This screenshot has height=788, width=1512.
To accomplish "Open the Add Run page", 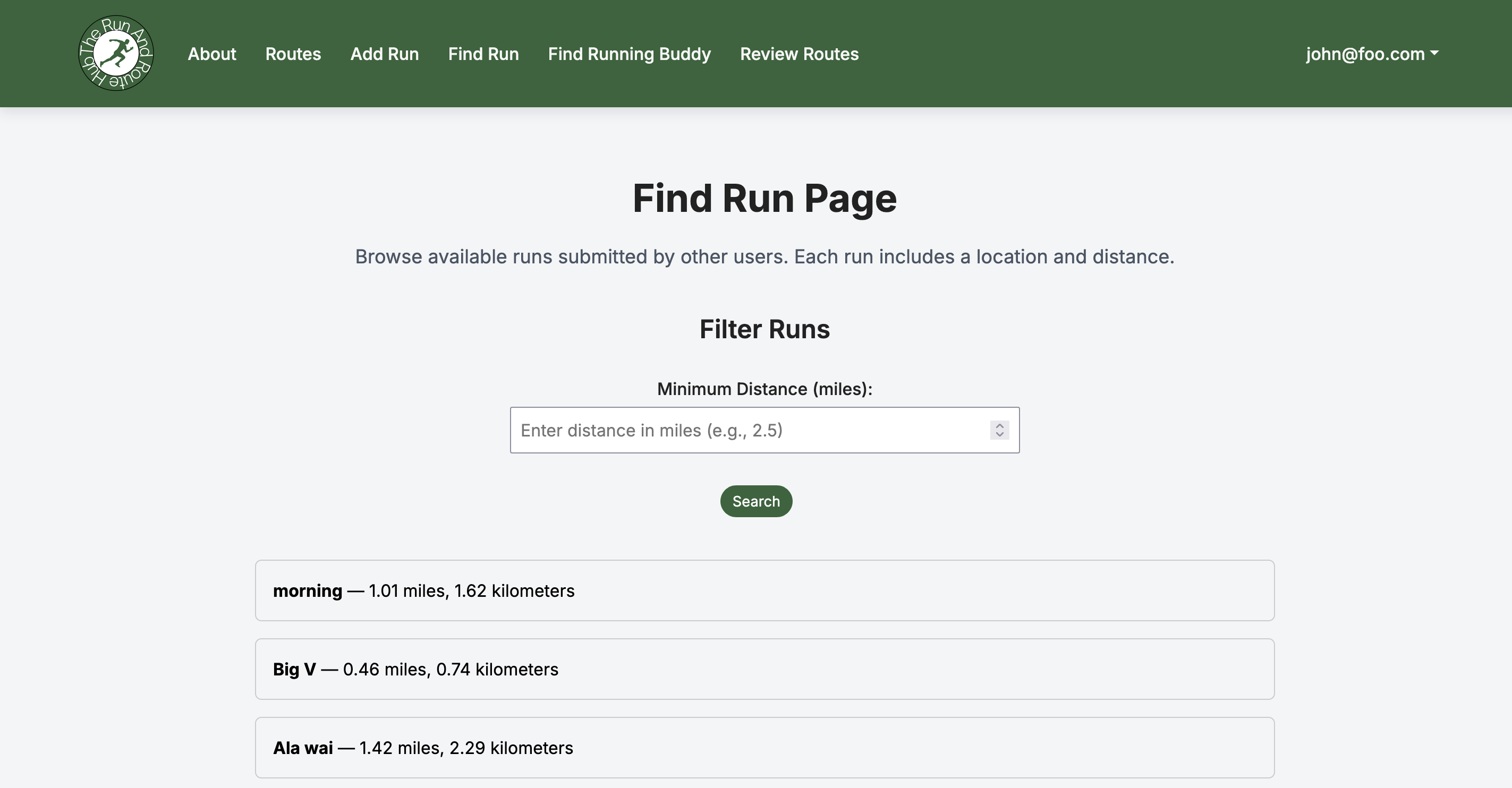I will 385,54.
